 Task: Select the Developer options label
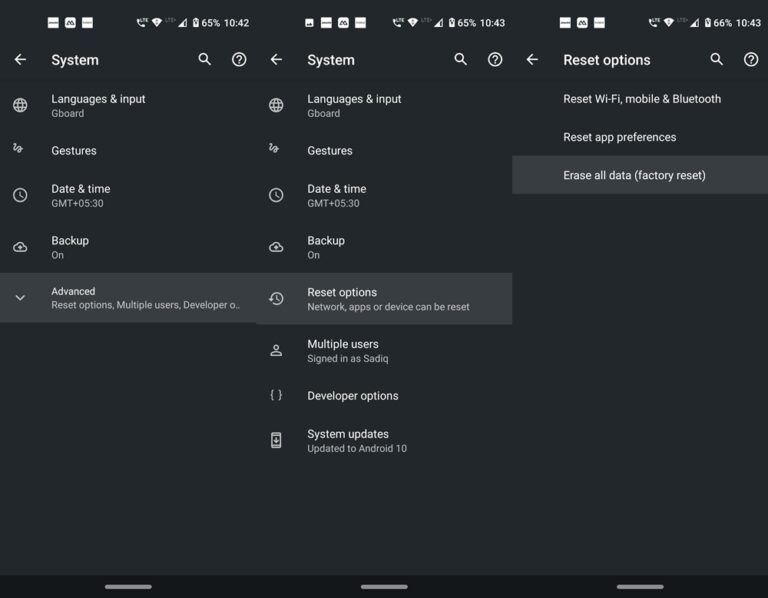point(352,396)
